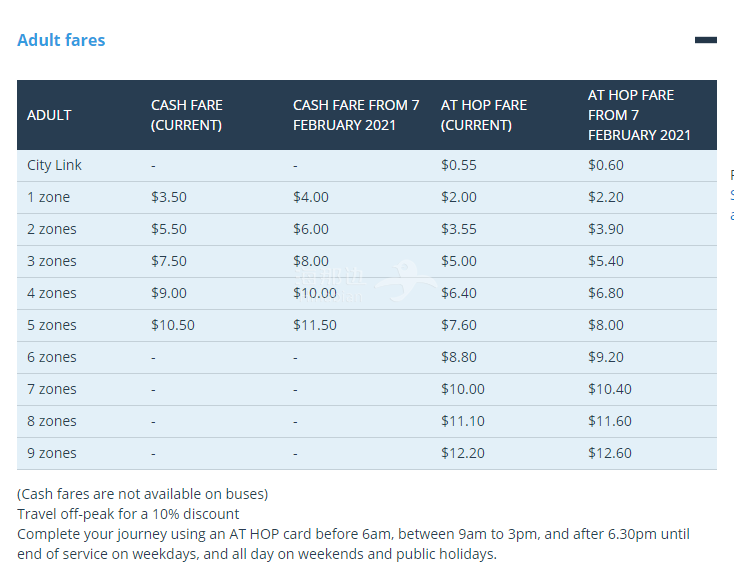Click AT HOP FARE FROM 7 FEBRUARY 2021 header
734x567 pixels.
coord(639,115)
